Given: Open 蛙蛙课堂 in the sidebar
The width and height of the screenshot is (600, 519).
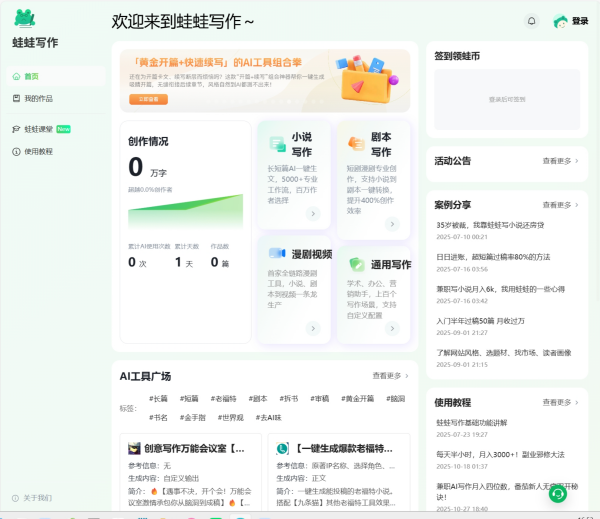Looking at the screenshot, I should [40, 129].
